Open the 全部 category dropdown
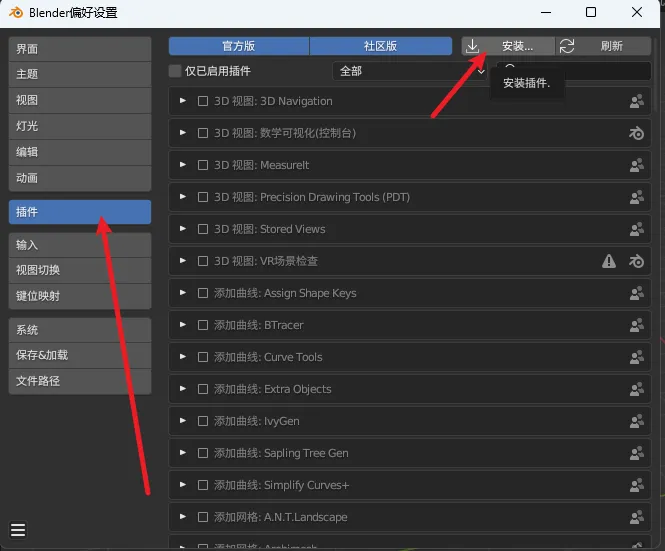Screen dimensions: 665x551 click(411, 71)
